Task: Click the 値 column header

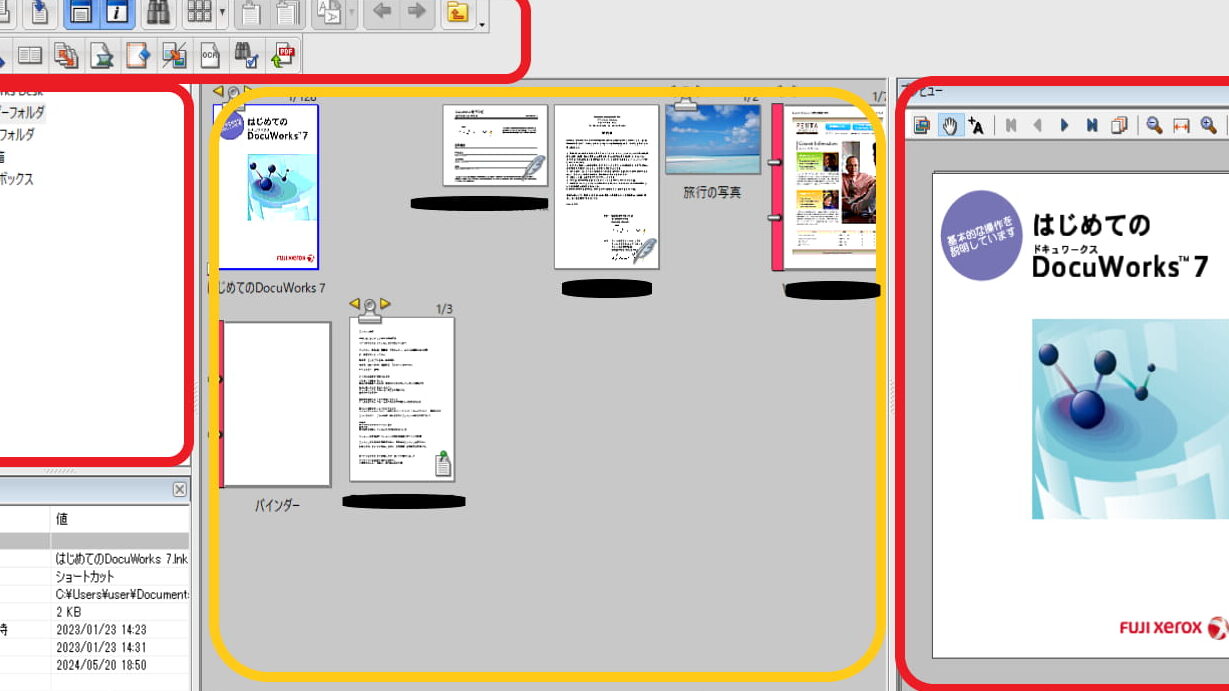Action: (120, 519)
